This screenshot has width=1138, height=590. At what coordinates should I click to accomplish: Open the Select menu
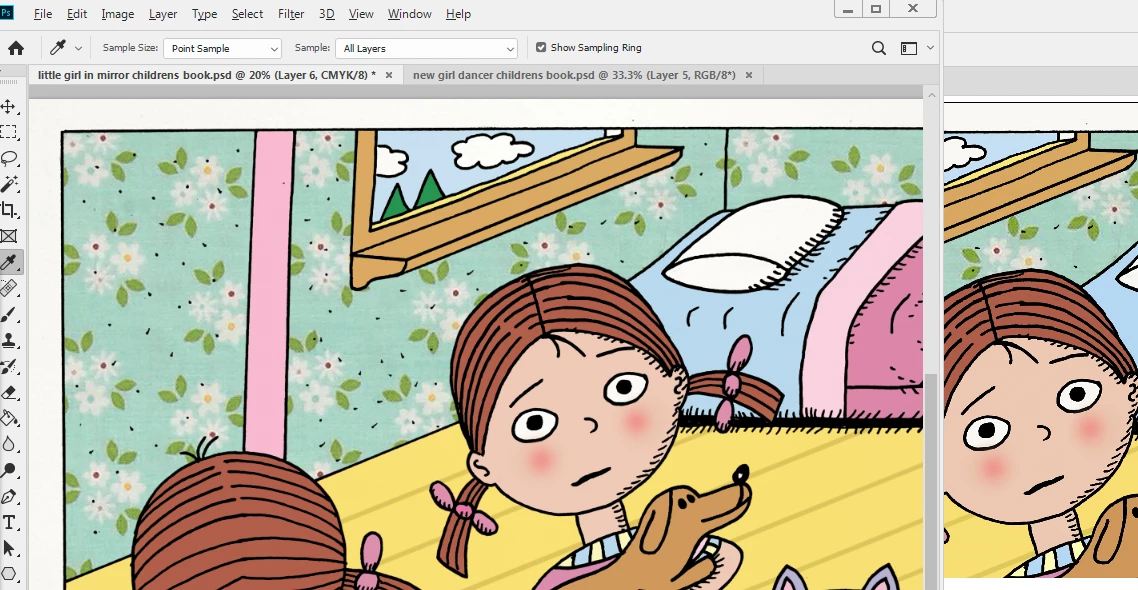247,14
